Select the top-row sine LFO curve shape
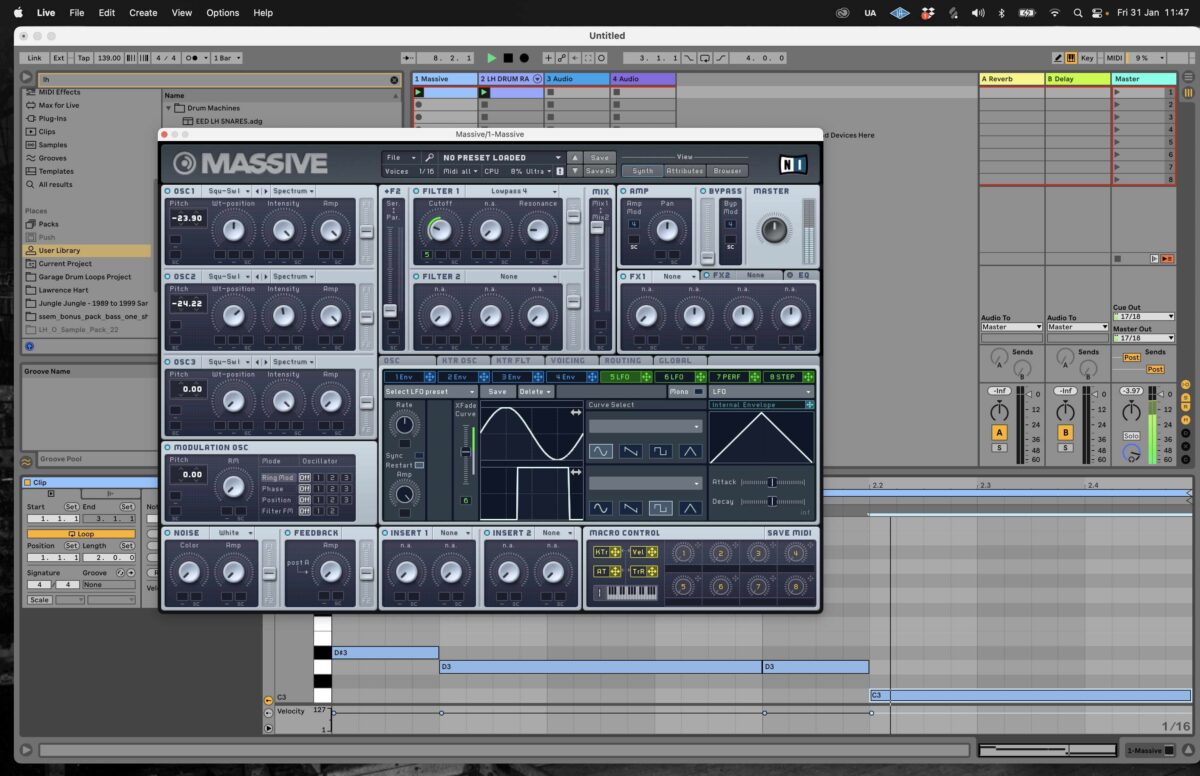This screenshot has width=1200, height=776. (x=601, y=452)
